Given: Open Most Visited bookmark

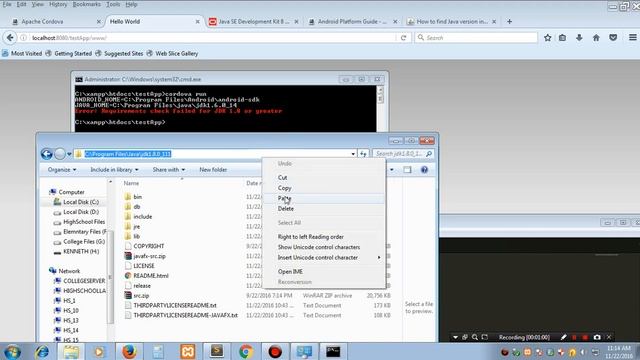Looking at the screenshot, I should 22,53.
